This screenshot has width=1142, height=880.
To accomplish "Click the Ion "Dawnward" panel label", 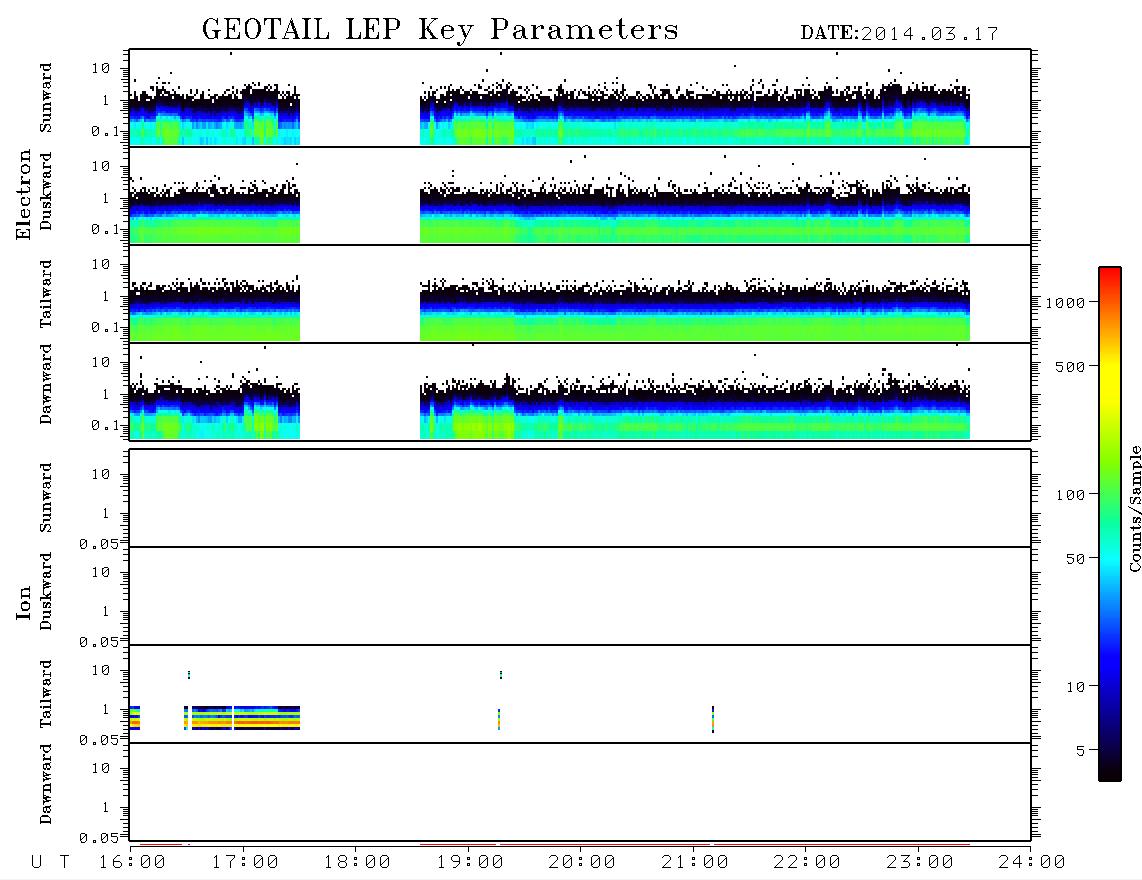I will tap(46, 784).
